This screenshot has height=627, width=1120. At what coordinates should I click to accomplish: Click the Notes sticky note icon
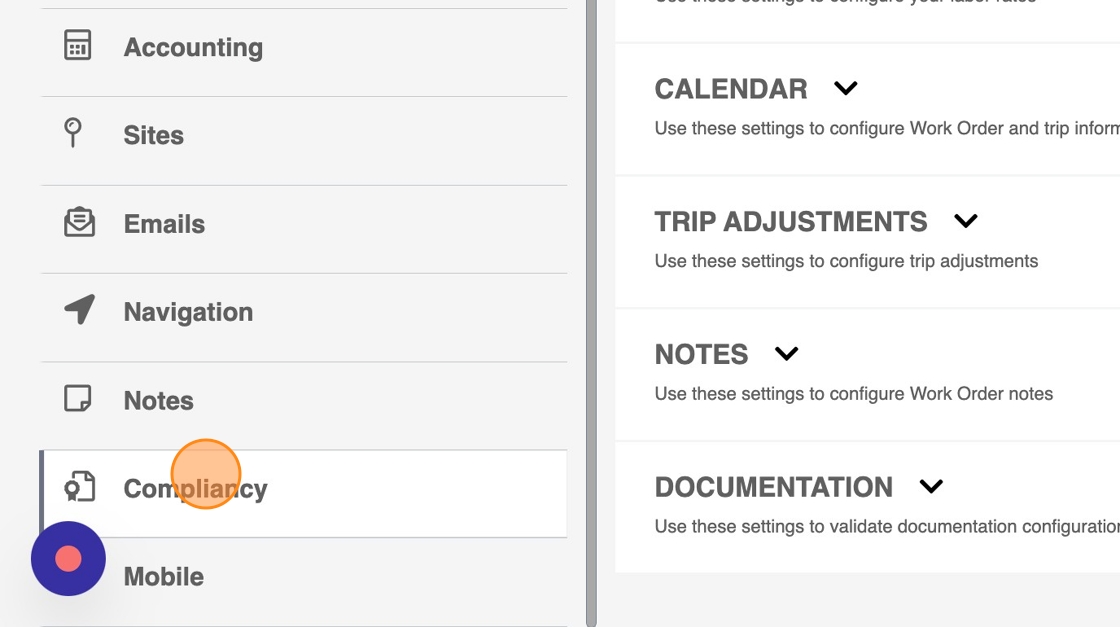[78, 399]
